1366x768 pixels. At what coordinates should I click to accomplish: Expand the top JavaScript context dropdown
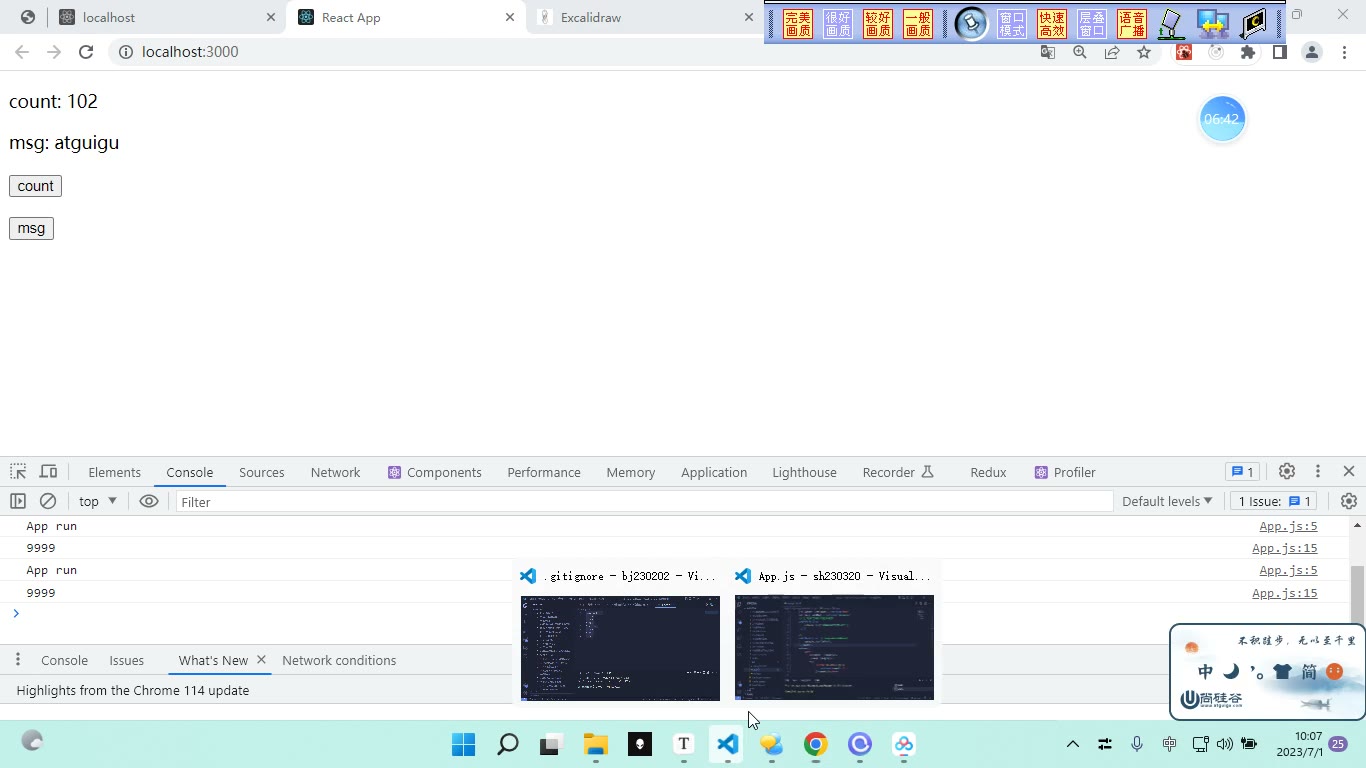98,501
